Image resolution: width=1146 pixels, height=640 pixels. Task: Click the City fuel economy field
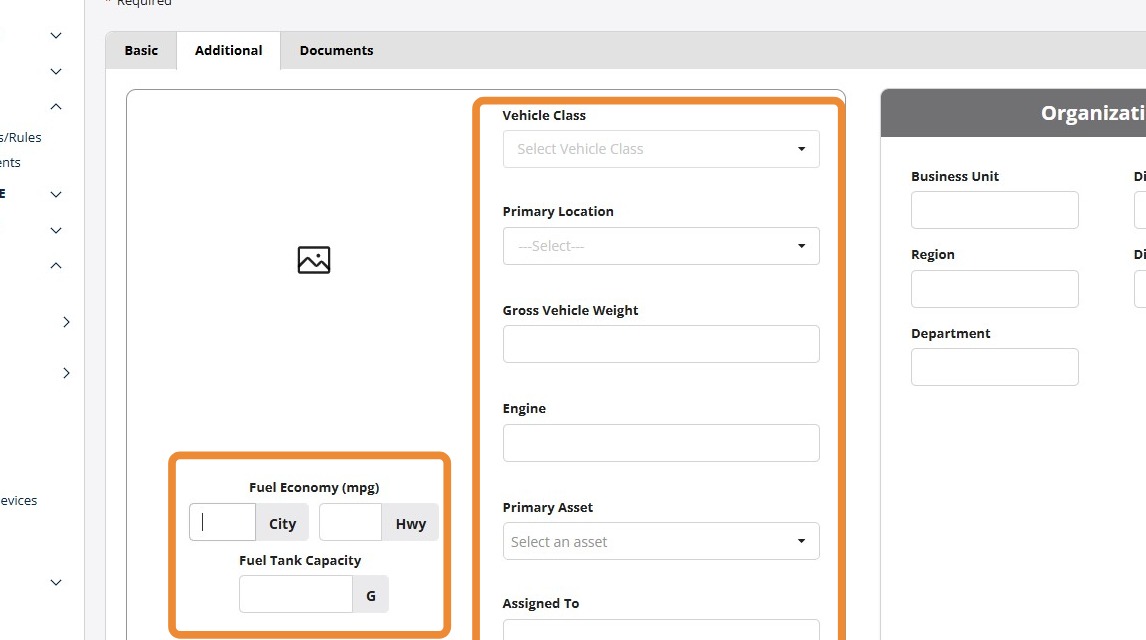(x=222, y=522)
